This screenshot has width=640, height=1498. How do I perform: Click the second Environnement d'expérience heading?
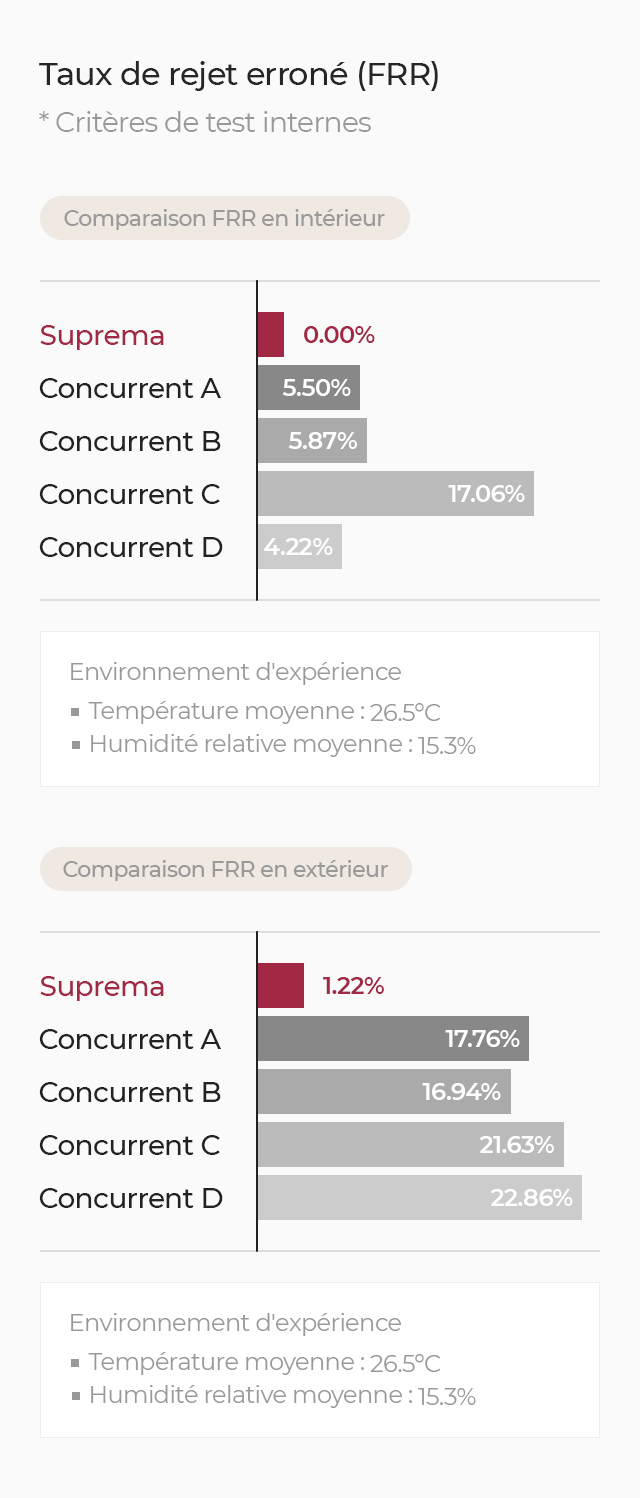pos(235,1323)
